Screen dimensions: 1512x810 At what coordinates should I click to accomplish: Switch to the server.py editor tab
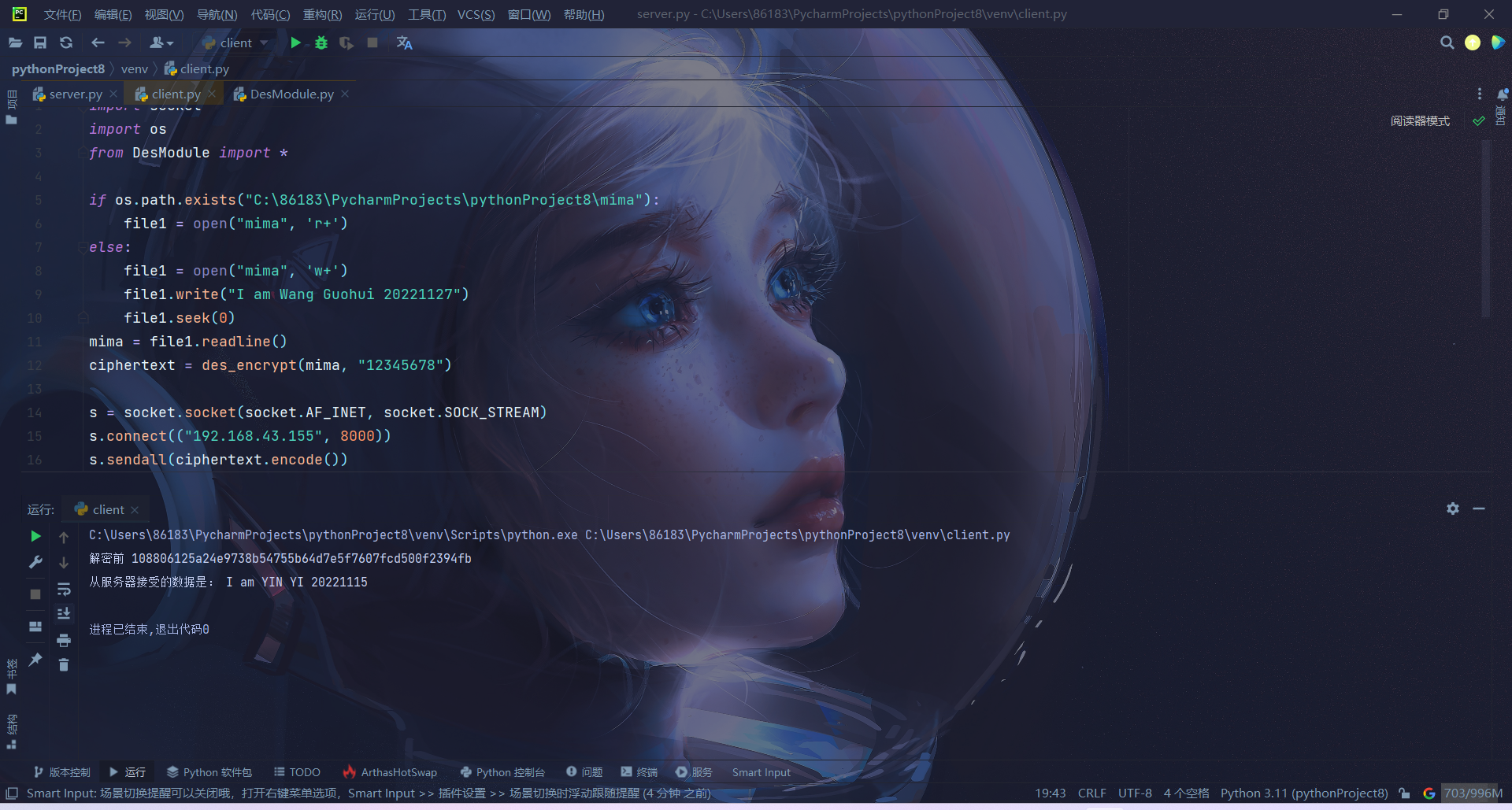click(x=76, y=94)
